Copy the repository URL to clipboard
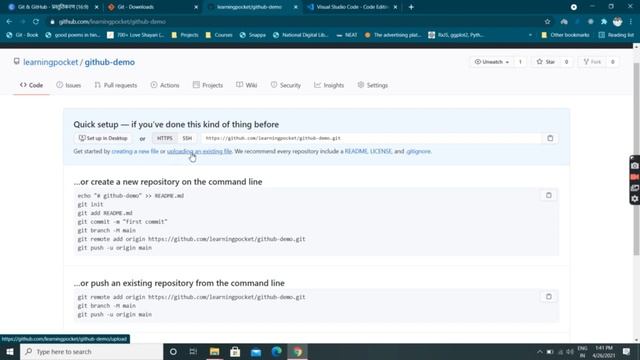Viewport: 640px width, 360px height. point(550,138)
